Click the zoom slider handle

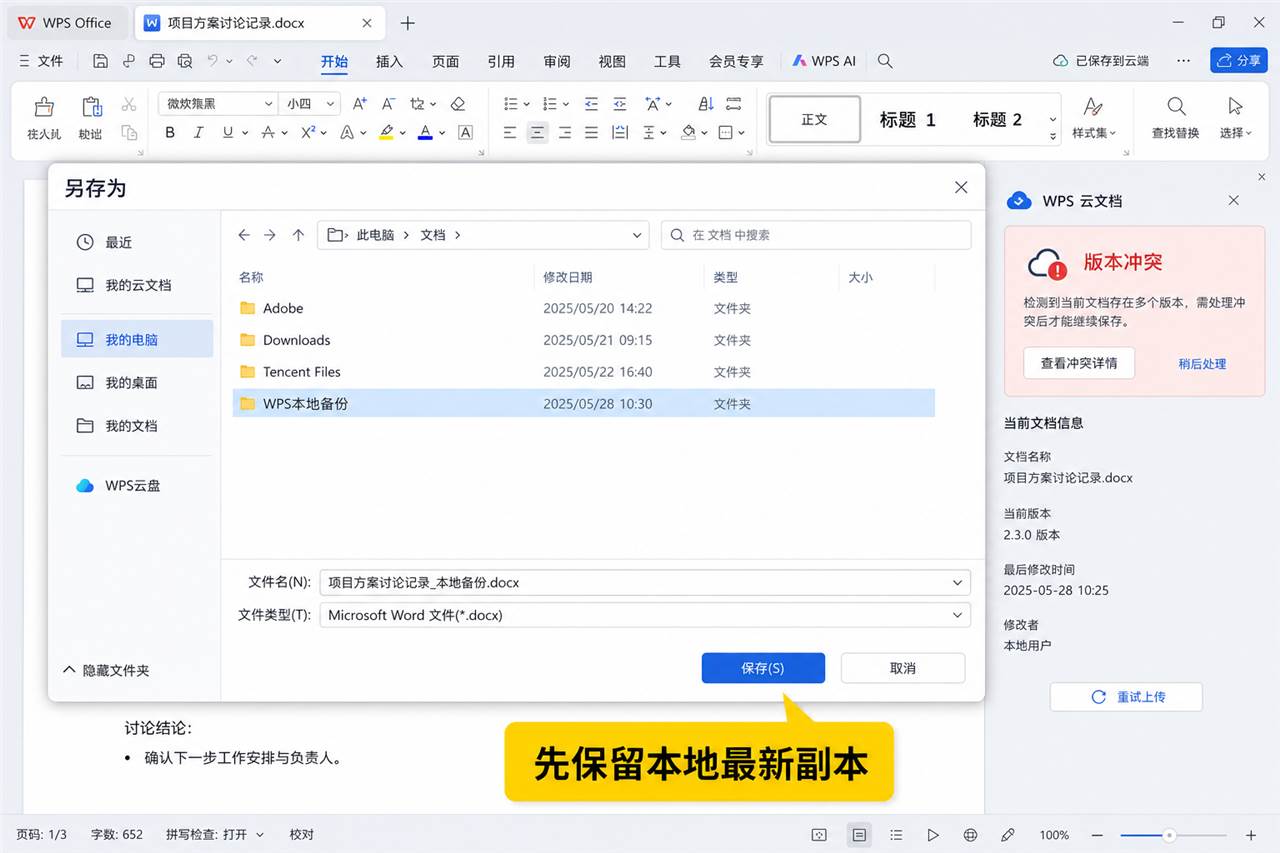pos(1168,835)
